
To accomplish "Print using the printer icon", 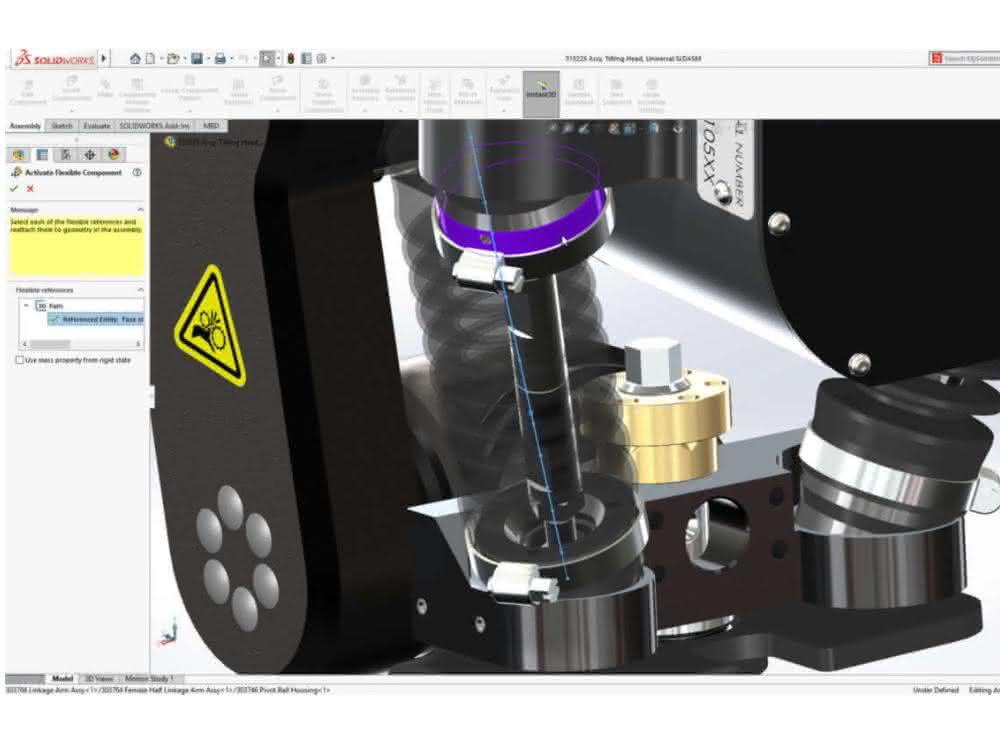I will click(x=220, y=59).
